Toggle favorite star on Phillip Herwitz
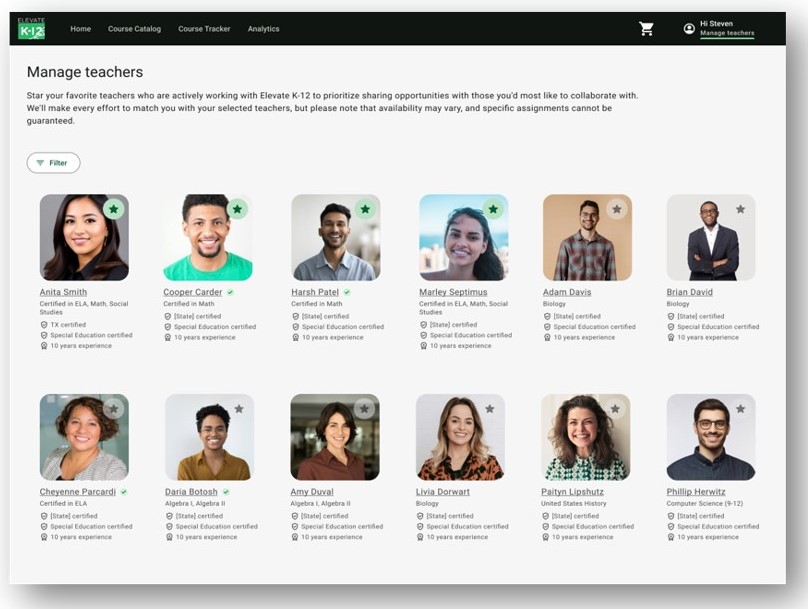 [740, 408]
